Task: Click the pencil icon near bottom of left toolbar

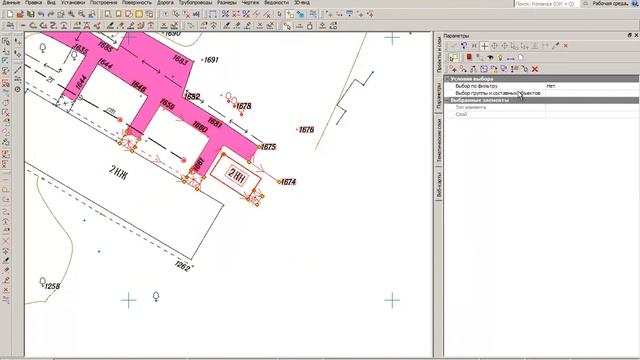Action: [6, 260]
